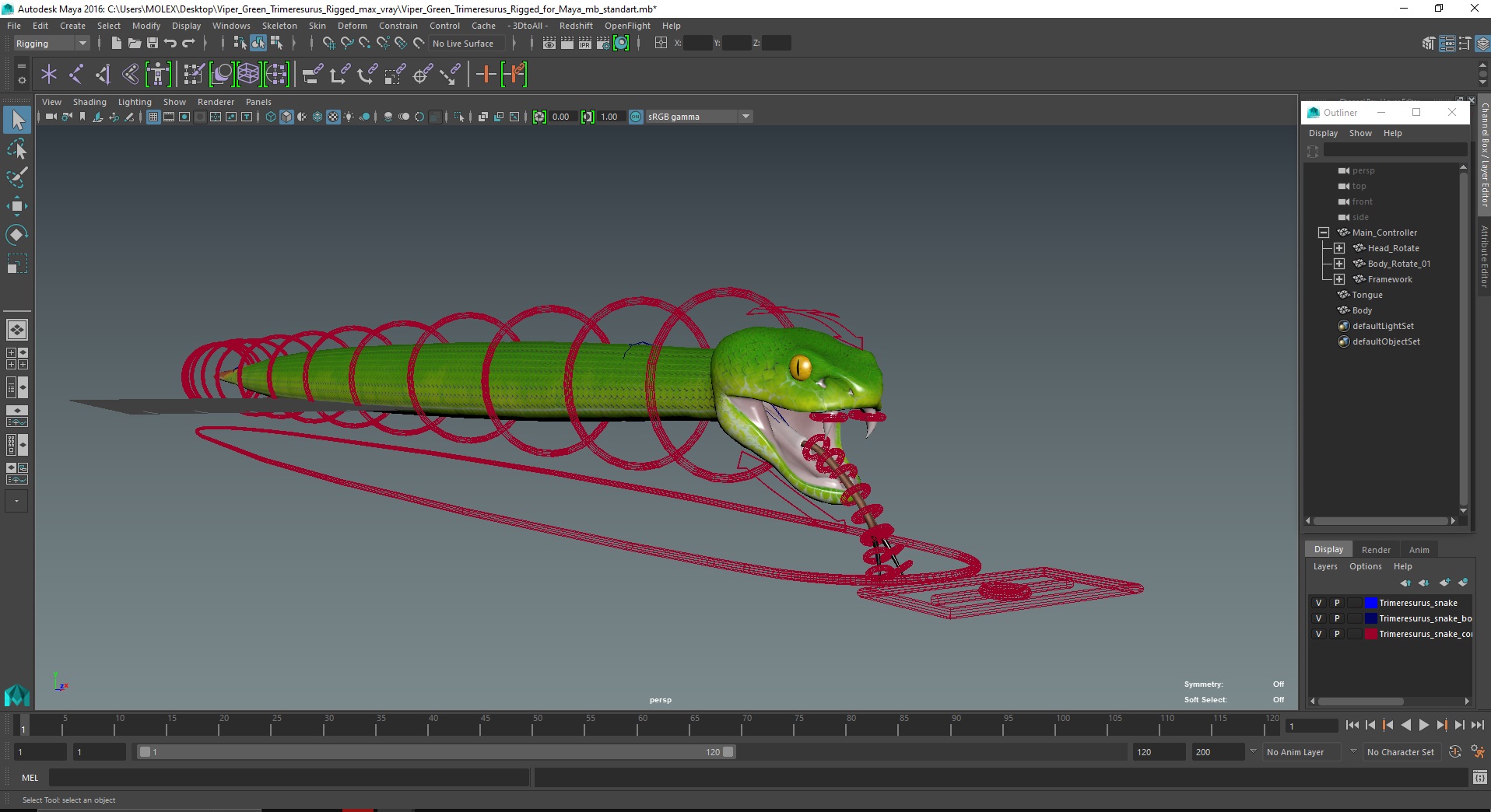
Task: Click the No Live Surface field
Action: (467, 44)
